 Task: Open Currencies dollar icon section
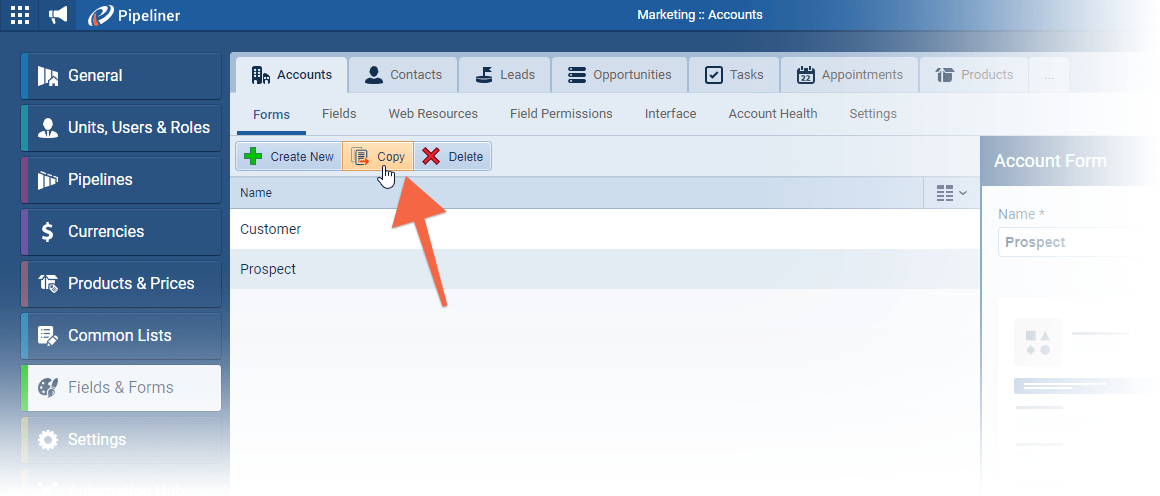[x=121, y=232]
